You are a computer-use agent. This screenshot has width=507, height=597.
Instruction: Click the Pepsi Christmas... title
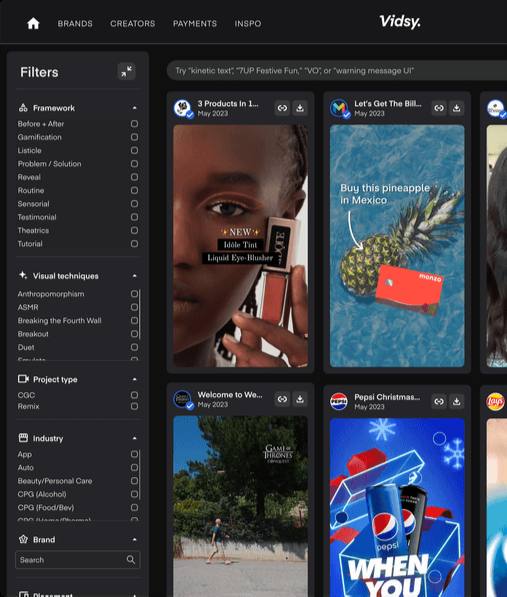click(387, 397)
